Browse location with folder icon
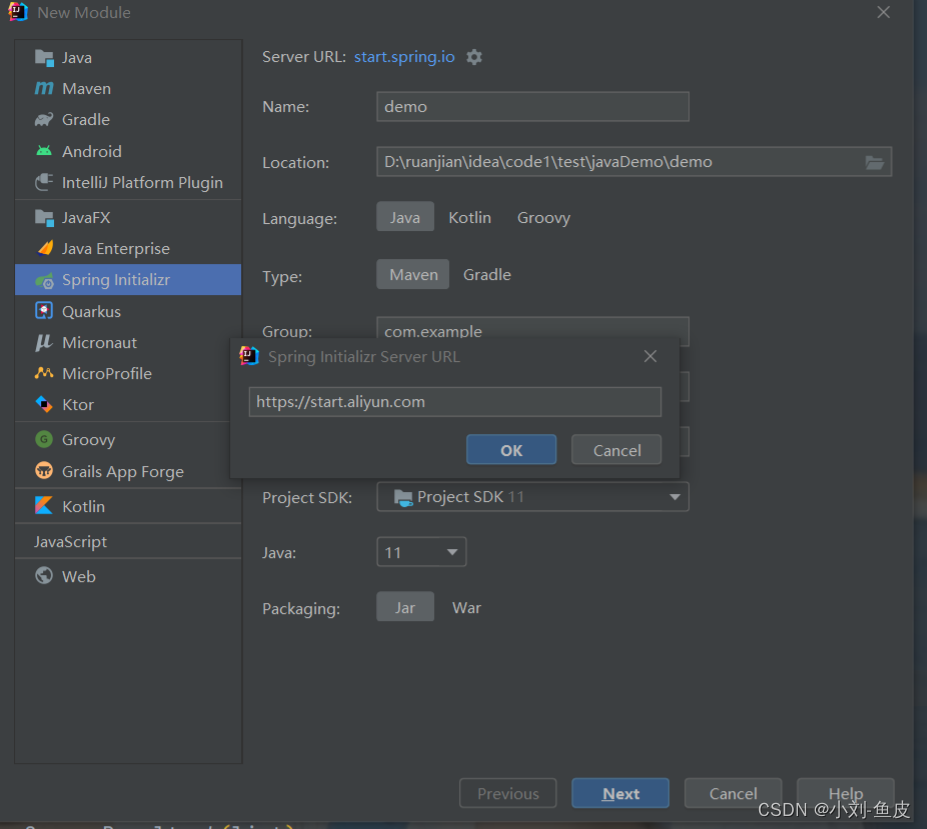 [x=874, y=163]
